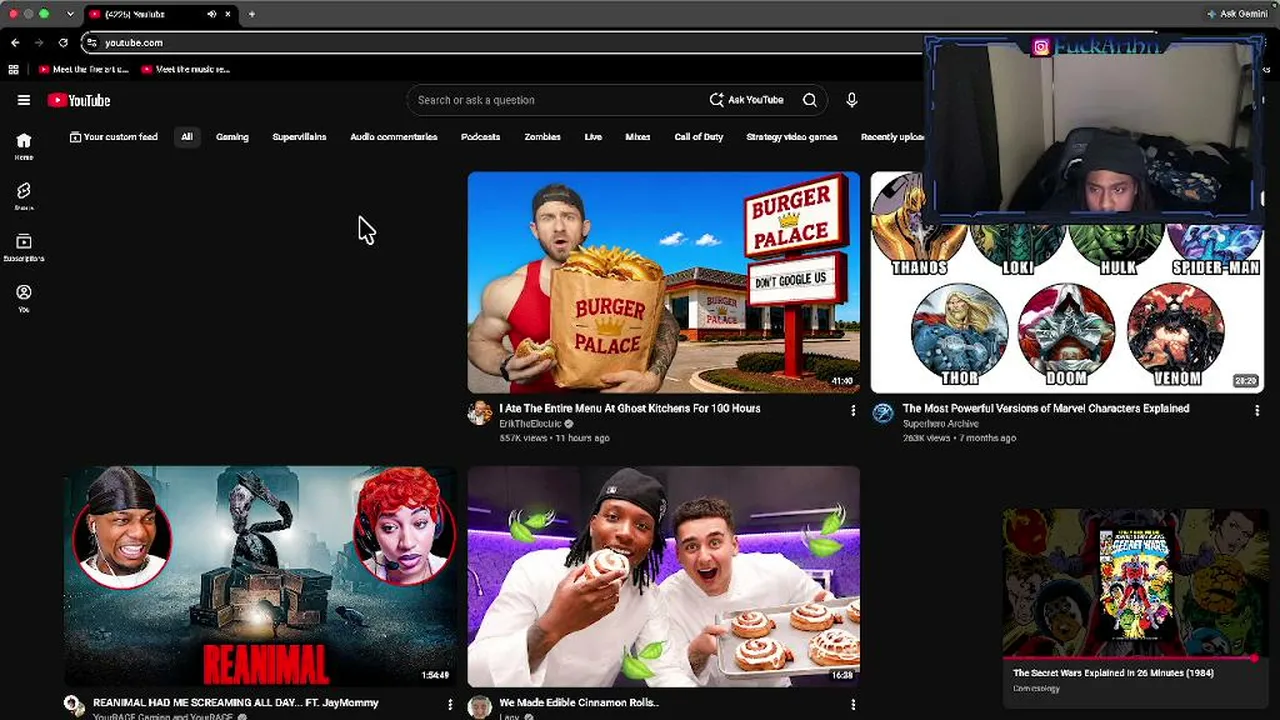The image size is (1280, 720).
Task: Start voice search with the microphone
Action: pyautogui.click(x=852, y=100)
